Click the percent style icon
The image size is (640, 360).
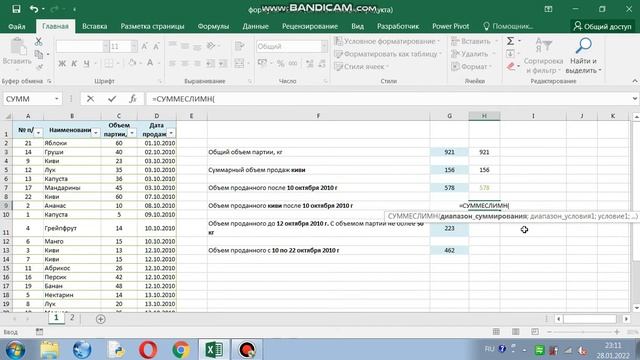point(280,63)
